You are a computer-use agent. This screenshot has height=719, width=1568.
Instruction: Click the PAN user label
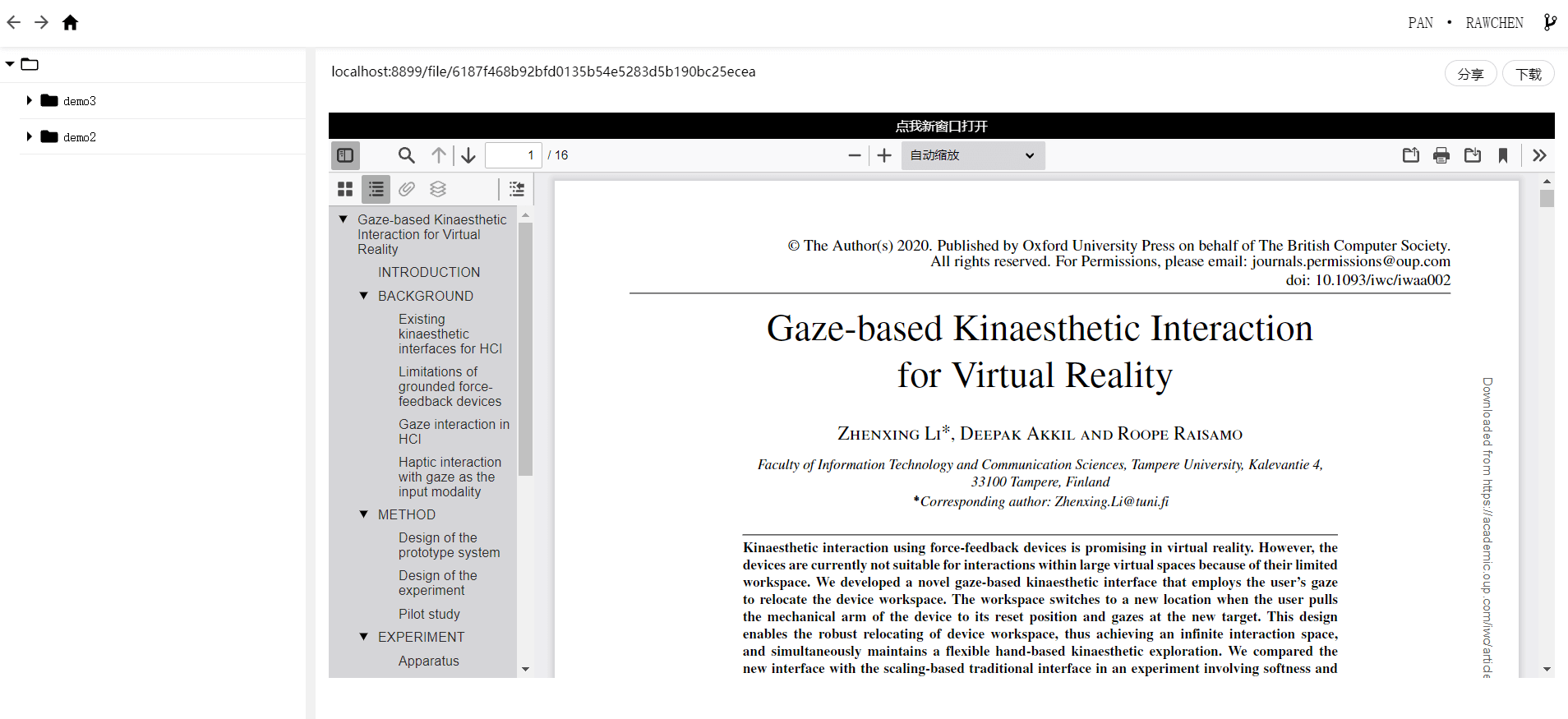(1420, 23)
